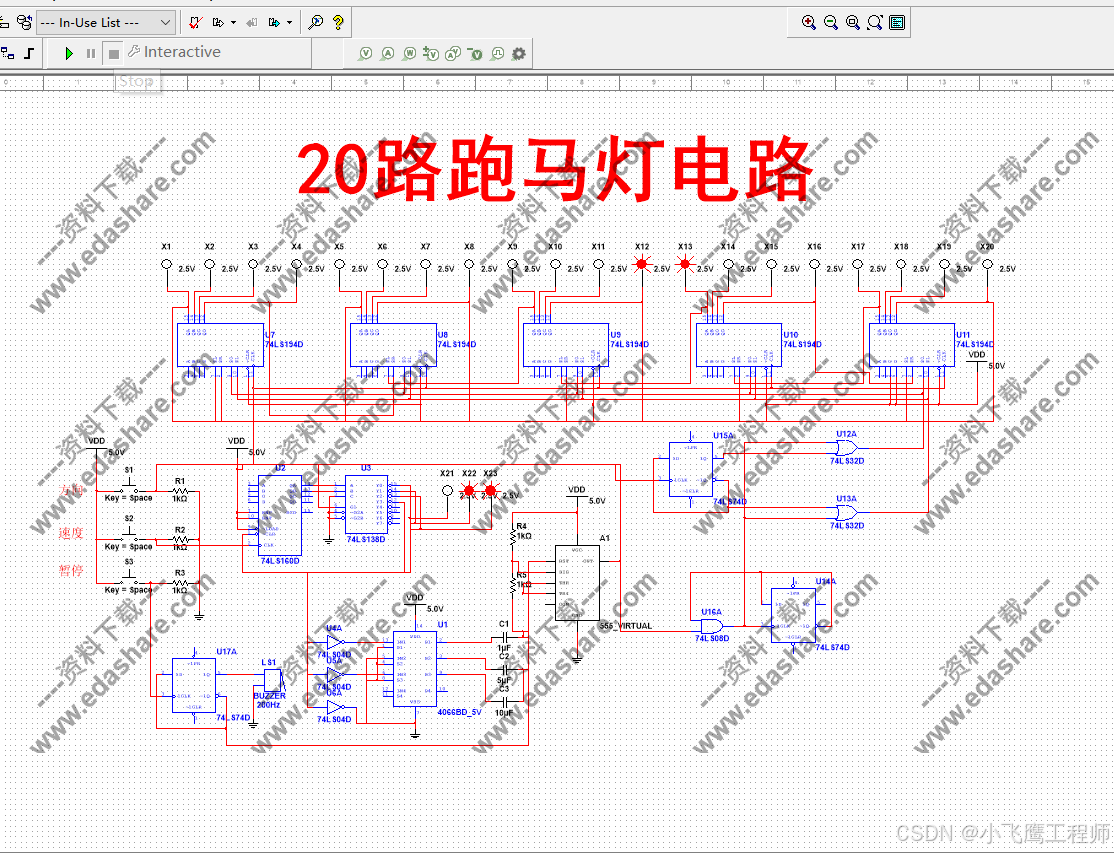Screen dimensions: 1114x853
Task: Transfer the design to Ultiboard
Action: [218, 23]
